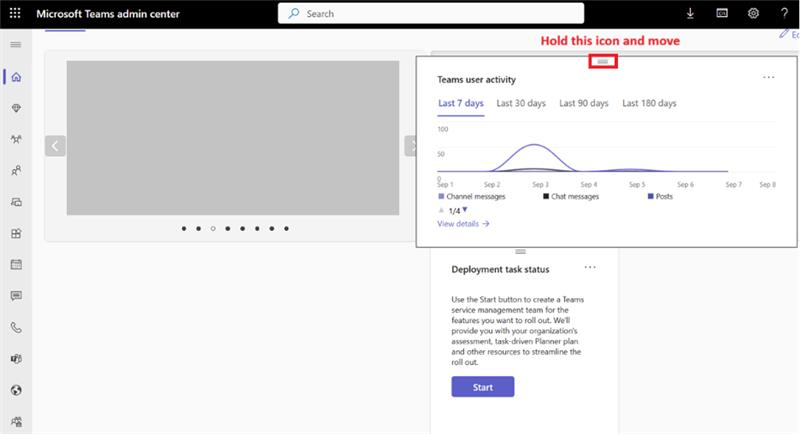The height and width of the screenshot is (434, 800).
Task: Open Teams user activity more options ellipsis
Action: pyautogui.click(x=768, y=78)
